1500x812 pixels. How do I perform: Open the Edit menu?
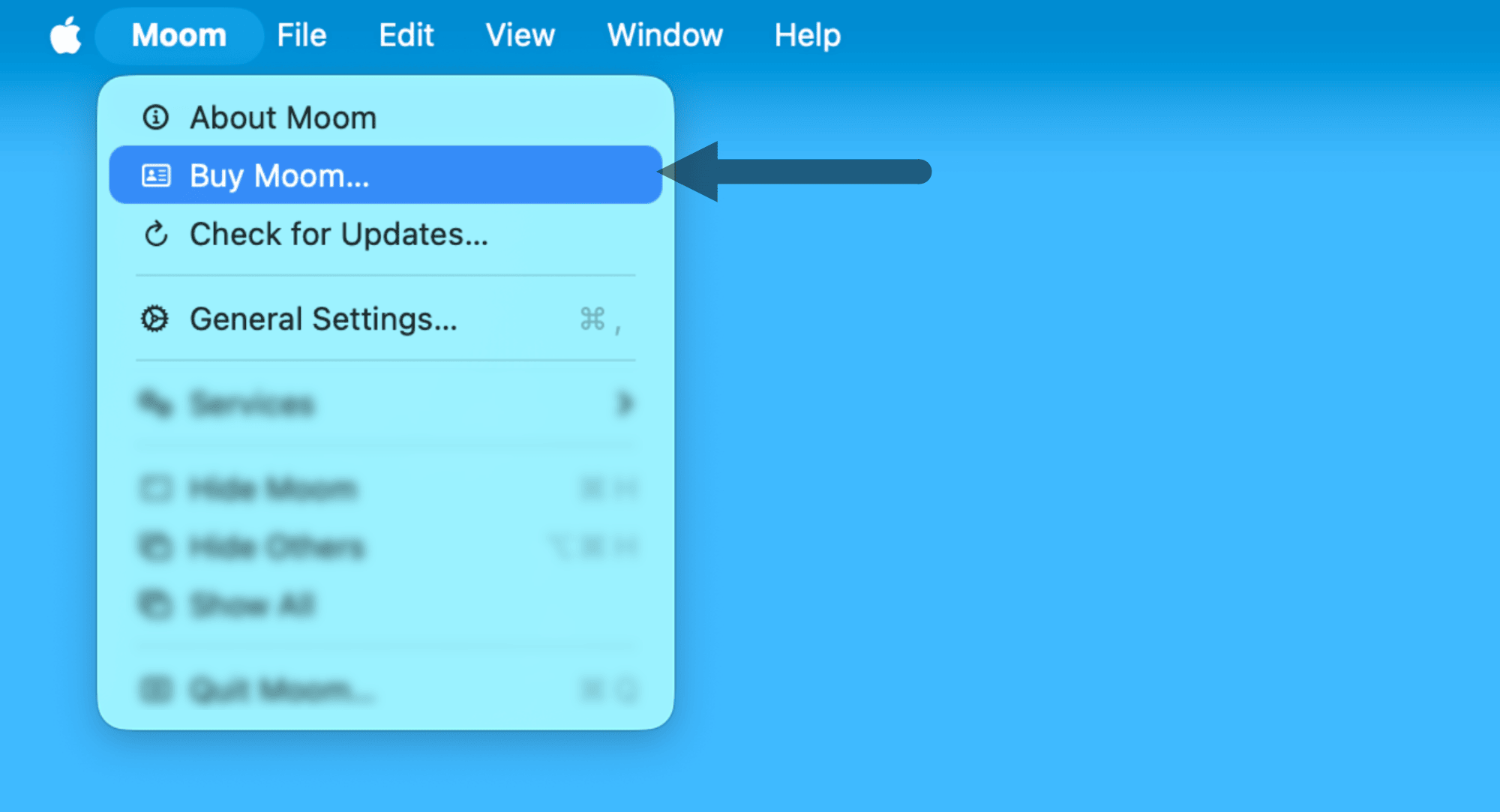coord(406,35)
